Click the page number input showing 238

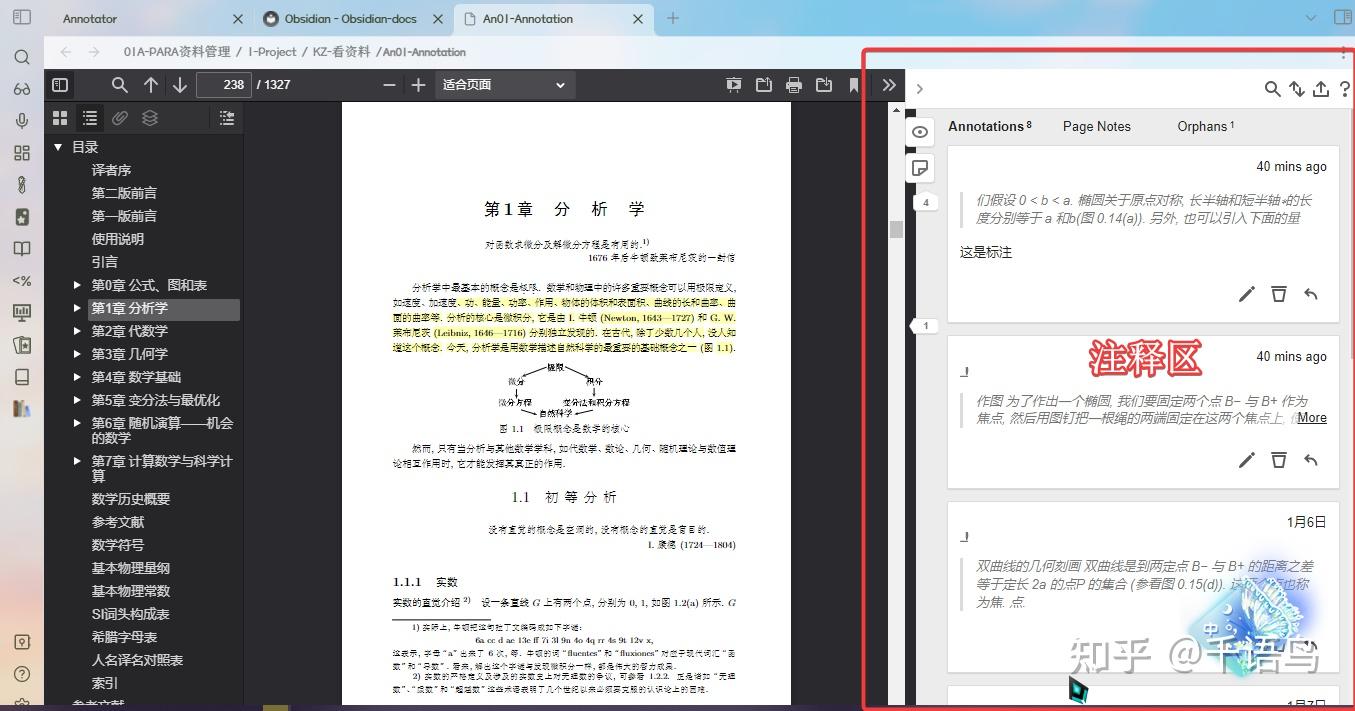point(224,85)
